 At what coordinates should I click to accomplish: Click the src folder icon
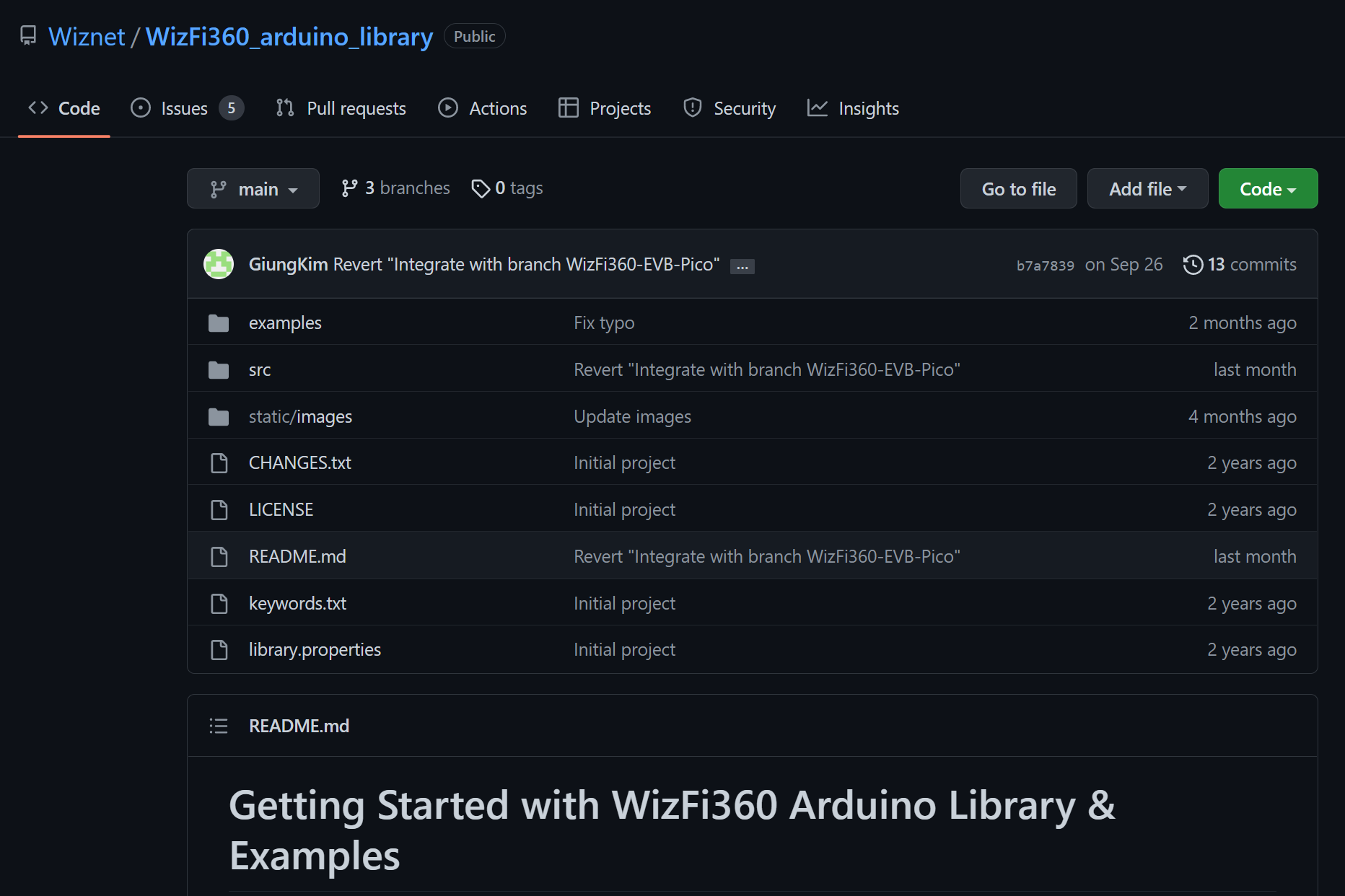pos(219,370)
